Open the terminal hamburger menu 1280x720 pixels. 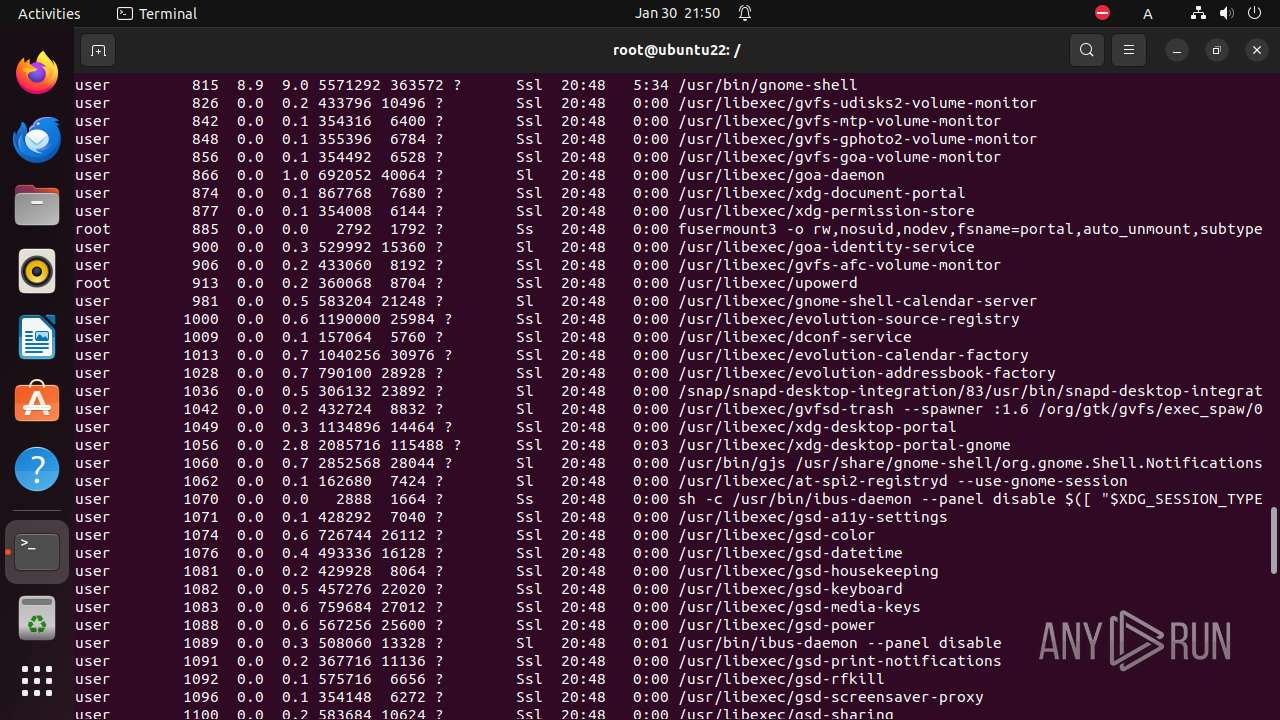pos(1129,50)
